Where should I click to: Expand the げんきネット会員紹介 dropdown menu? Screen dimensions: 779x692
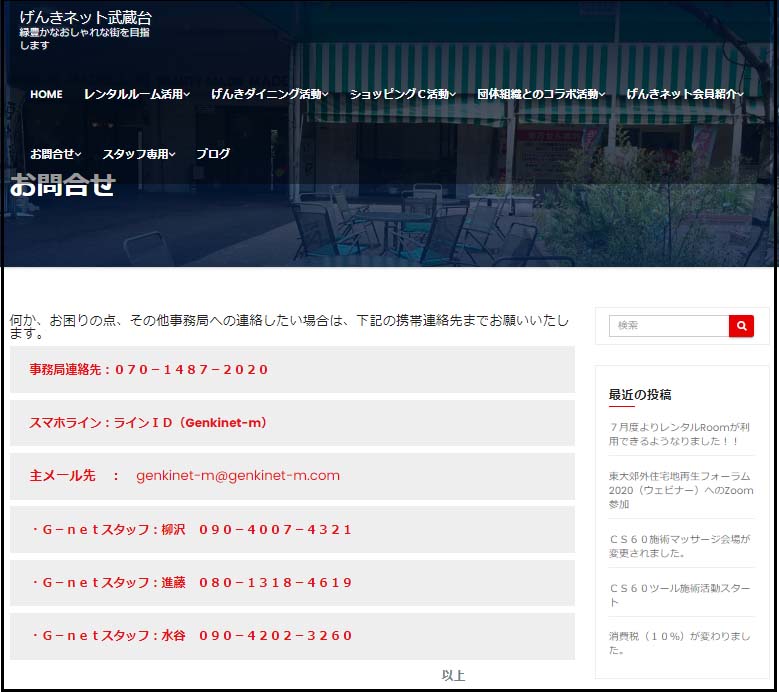(685, 94)
